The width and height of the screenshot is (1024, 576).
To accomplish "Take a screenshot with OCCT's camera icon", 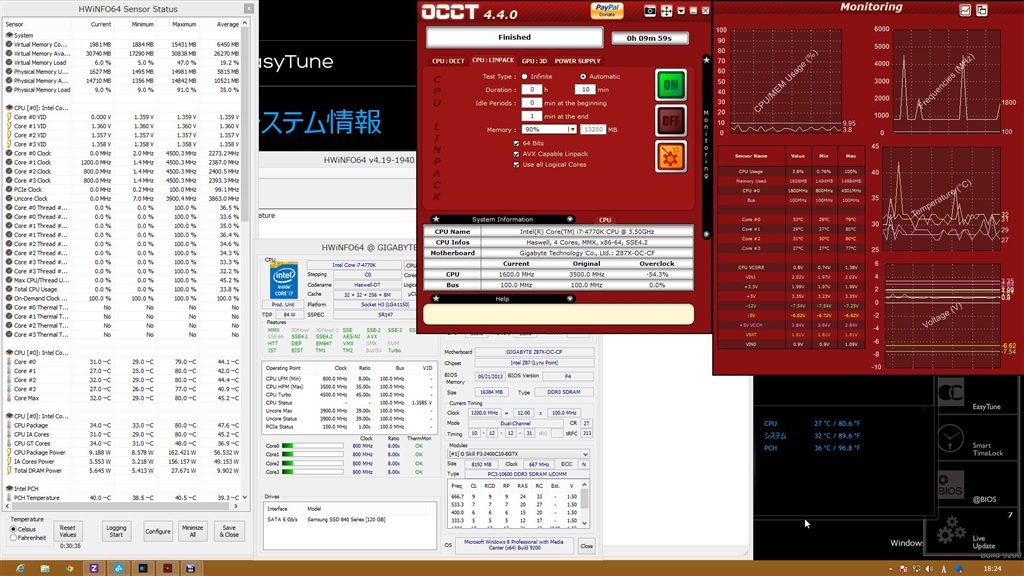I will (x=650, y=10).
